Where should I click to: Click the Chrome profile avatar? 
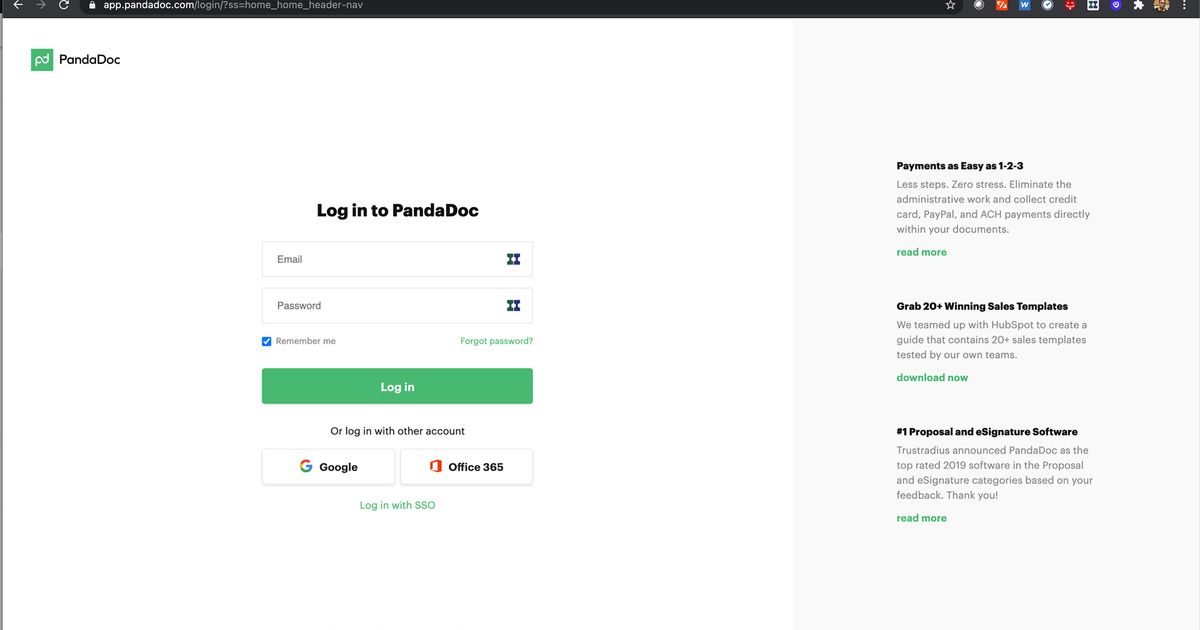pos(1161,5)
